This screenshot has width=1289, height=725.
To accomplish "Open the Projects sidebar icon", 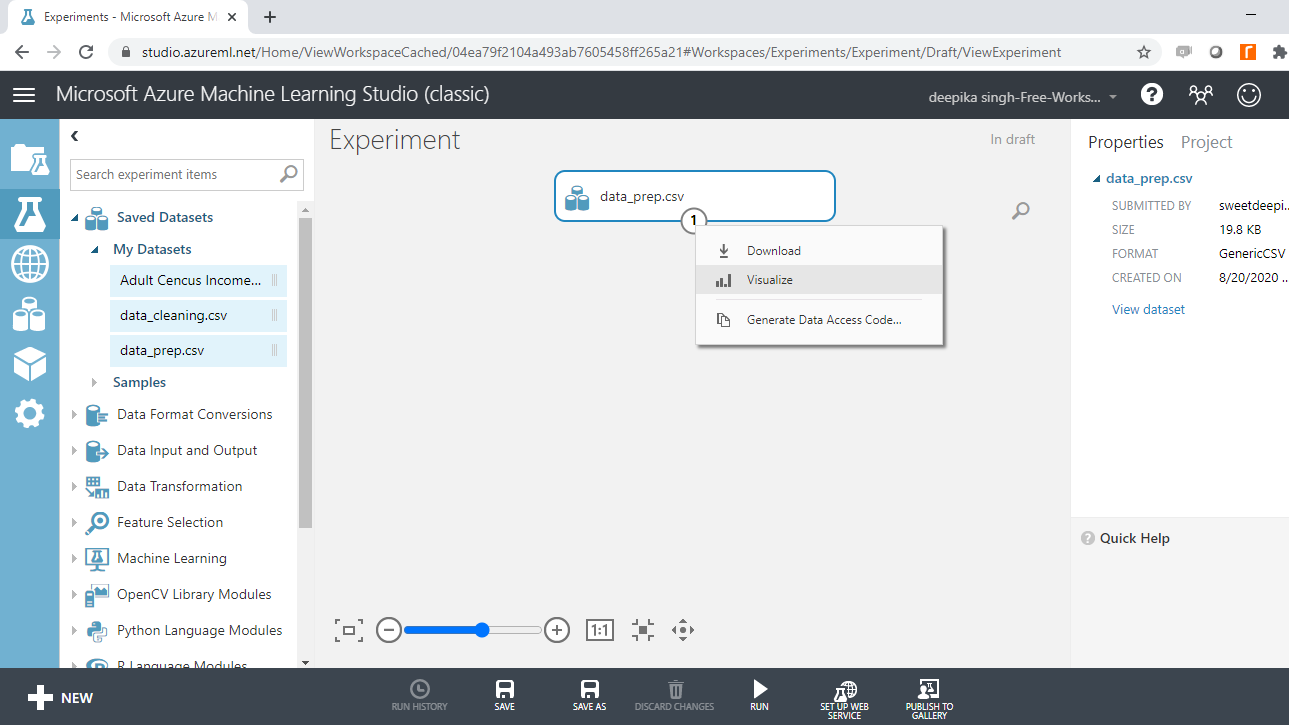I will click(x=29, y=159).
